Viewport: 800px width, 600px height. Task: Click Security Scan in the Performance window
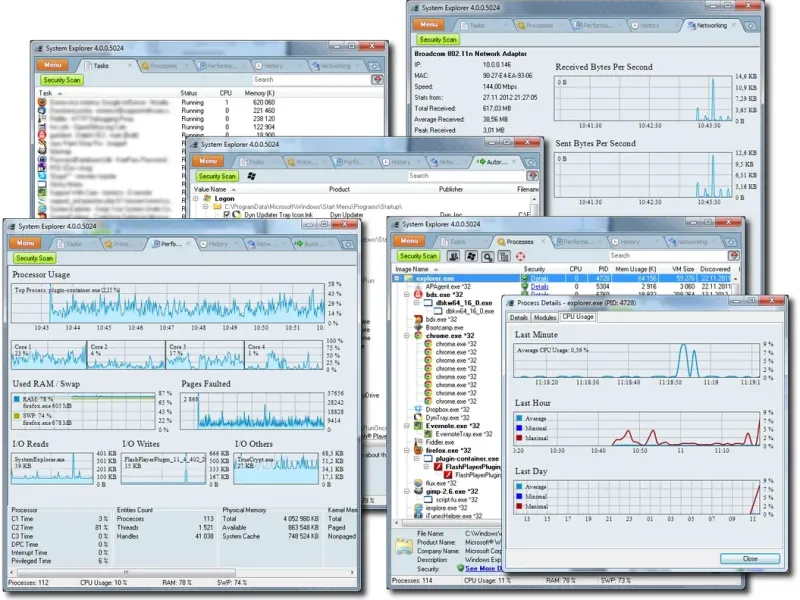point(34,258)
